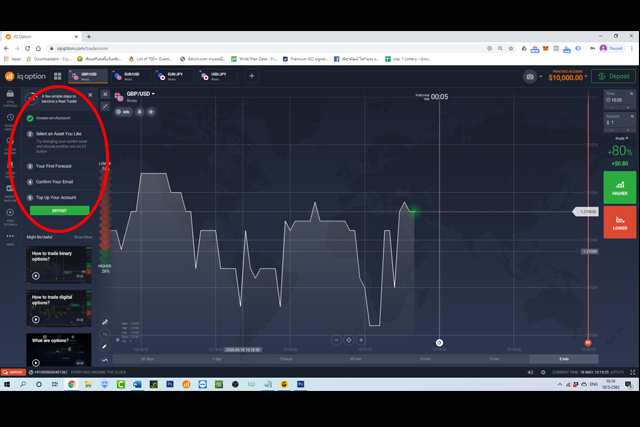Click the star favorite icon under GBP/USD

pos(151,111)
